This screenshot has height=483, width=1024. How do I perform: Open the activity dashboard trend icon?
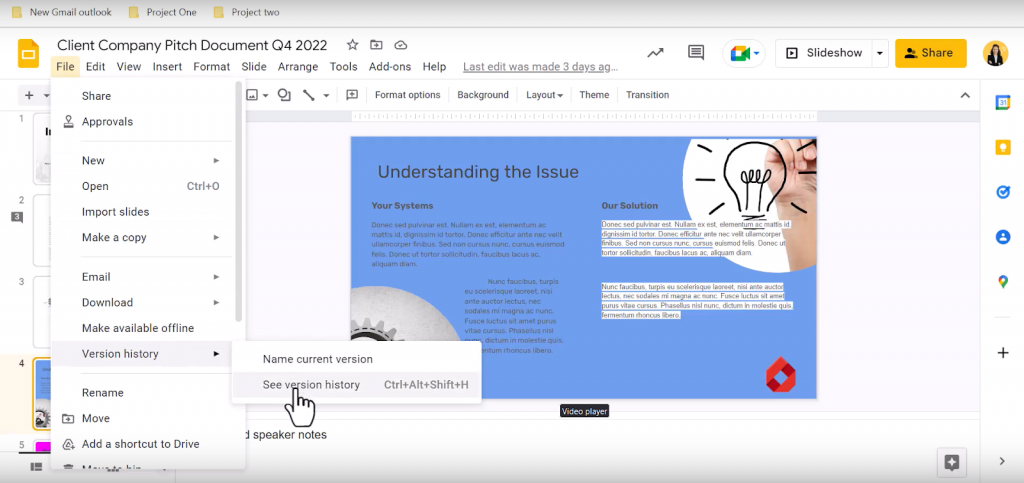655,53
